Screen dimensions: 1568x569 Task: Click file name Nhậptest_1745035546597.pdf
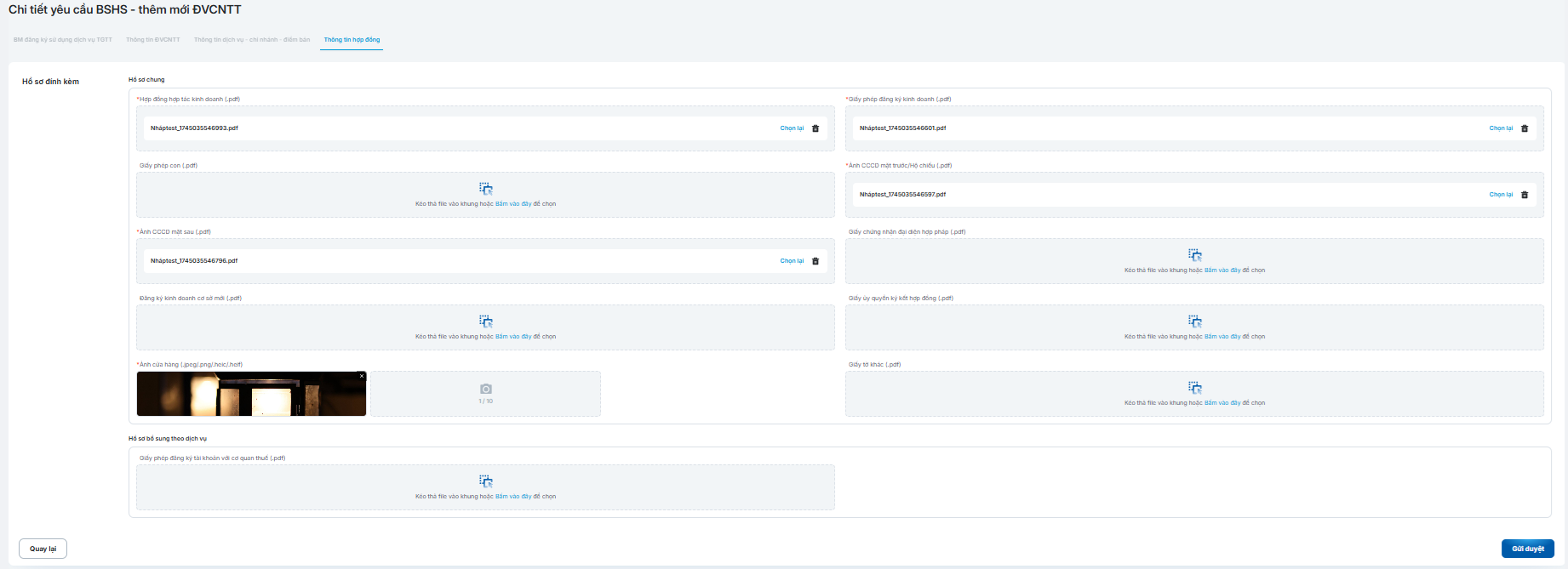tap(902, 195)
